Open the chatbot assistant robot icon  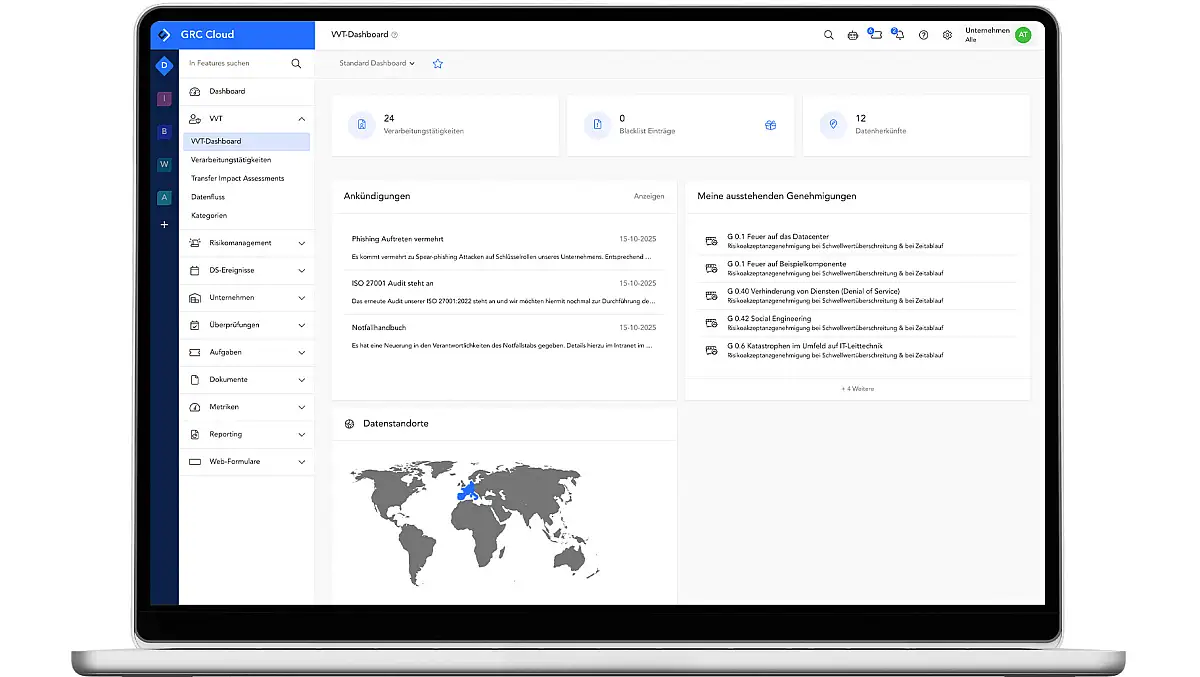[x=852, y=35]
